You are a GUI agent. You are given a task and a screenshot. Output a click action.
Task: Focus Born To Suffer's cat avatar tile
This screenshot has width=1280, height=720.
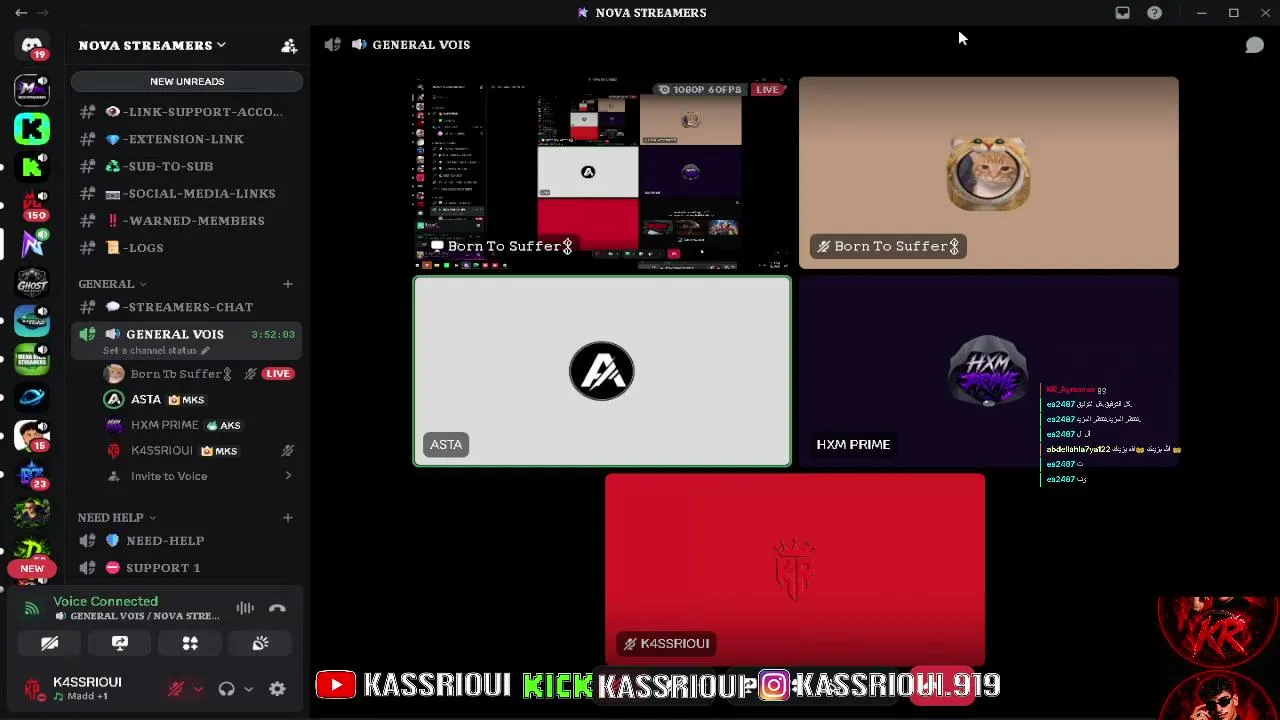989,173
